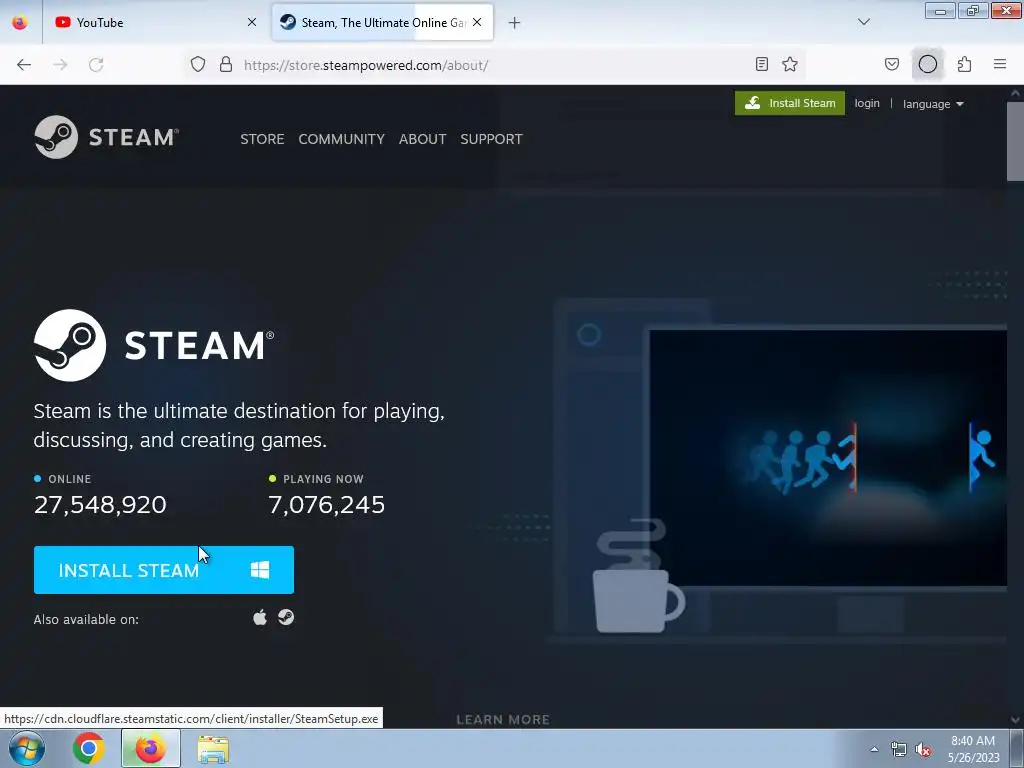Open the STORE menu item

click(262, 139)
